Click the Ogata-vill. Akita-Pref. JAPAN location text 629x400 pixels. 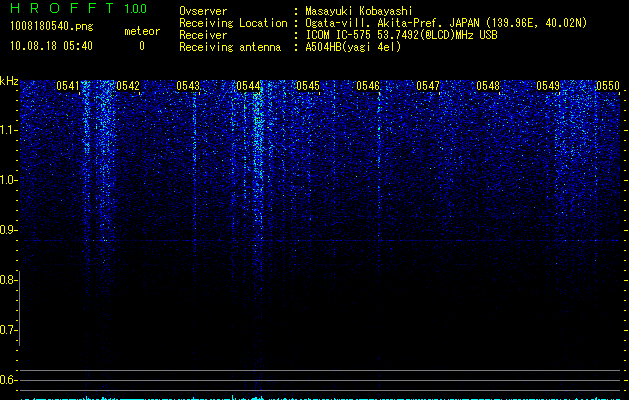pos(446,23)
